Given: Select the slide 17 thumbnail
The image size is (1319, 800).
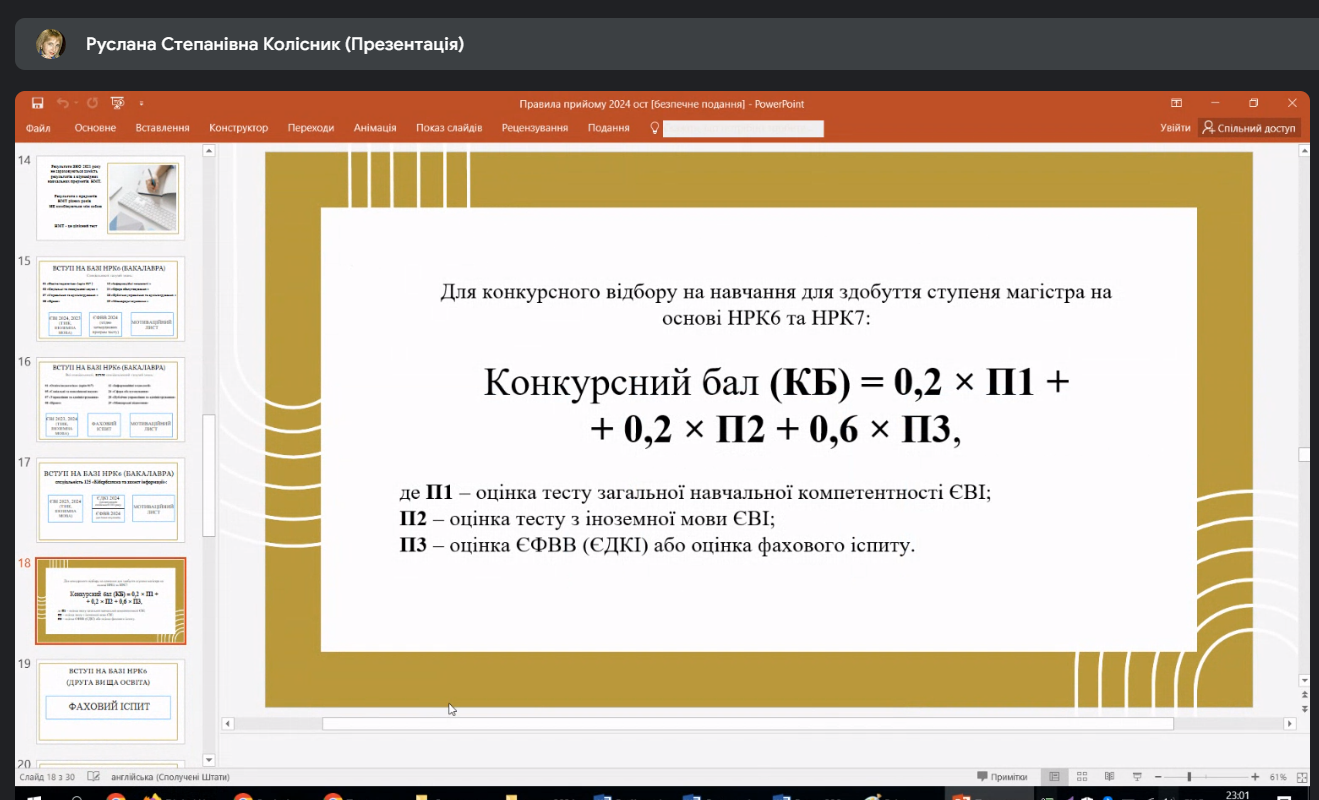Looking at the screenshot, I should click(x=111, y=501).
